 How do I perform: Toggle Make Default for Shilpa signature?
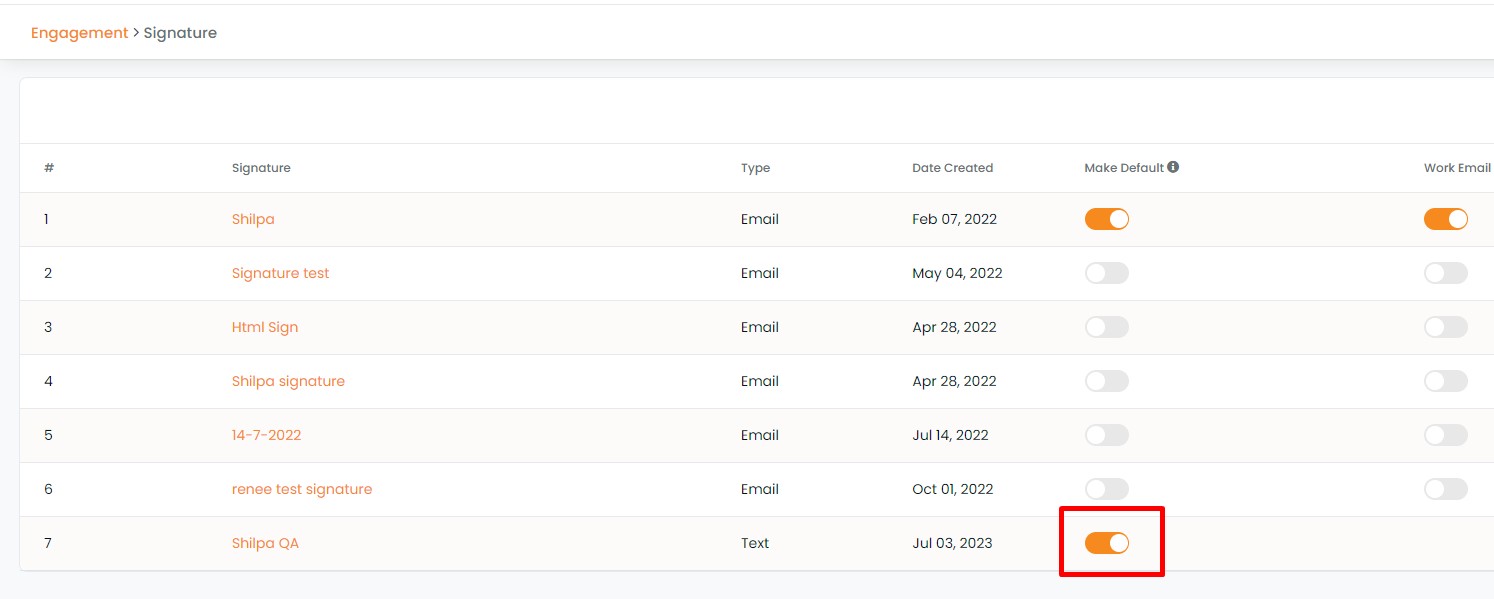[x=1106, y=381]
